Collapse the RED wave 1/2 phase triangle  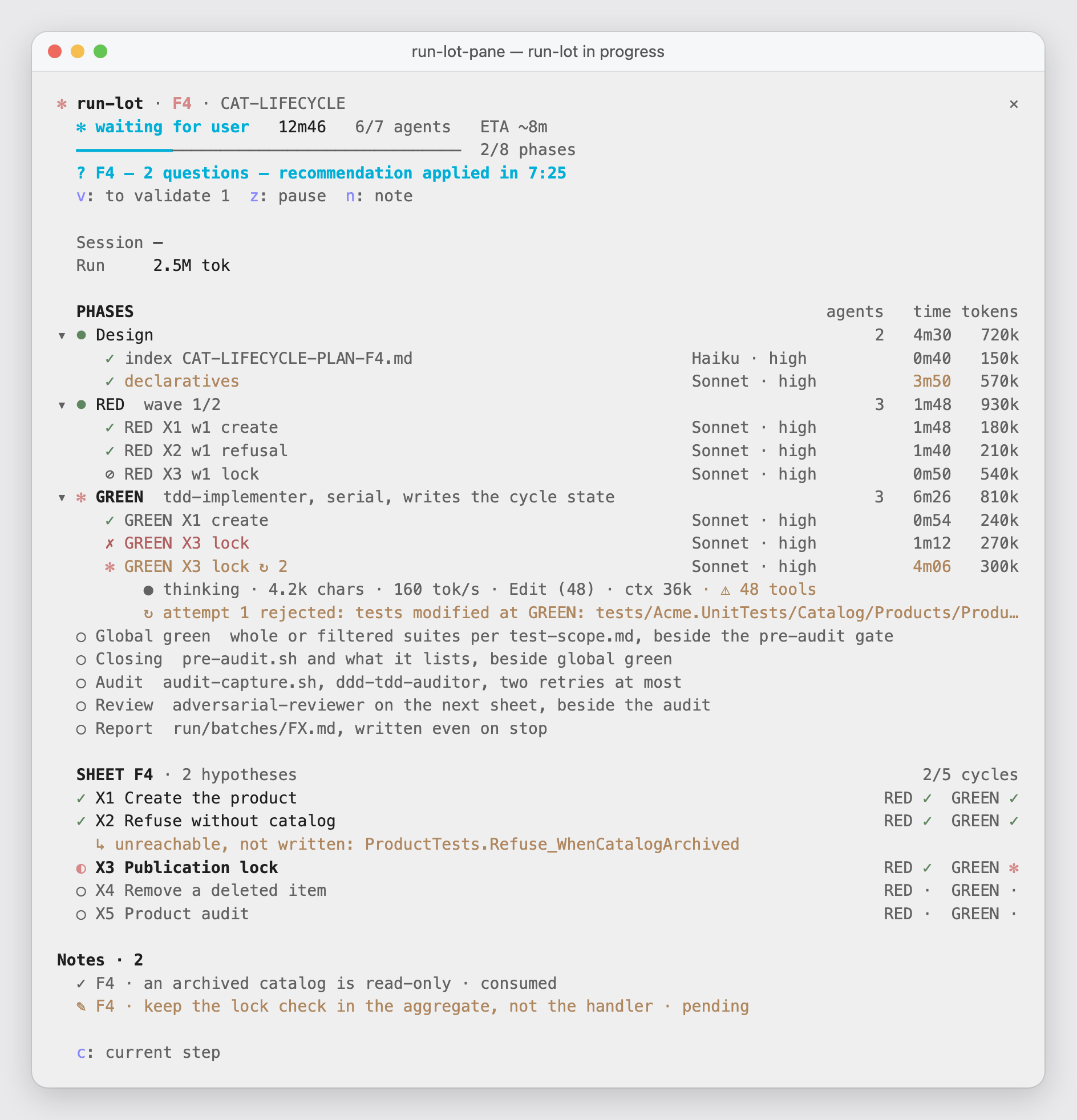click(x=62, y=405)
